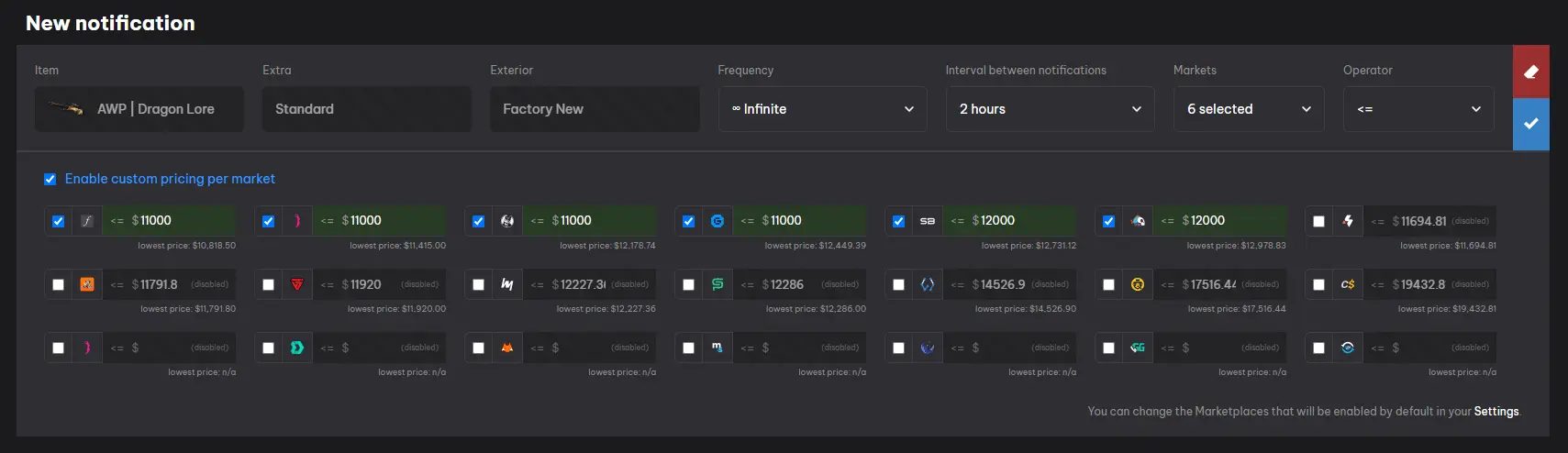Click the SB marketplace icon
This screenshot has width=1568, height=453.
(x=928, y=221)
